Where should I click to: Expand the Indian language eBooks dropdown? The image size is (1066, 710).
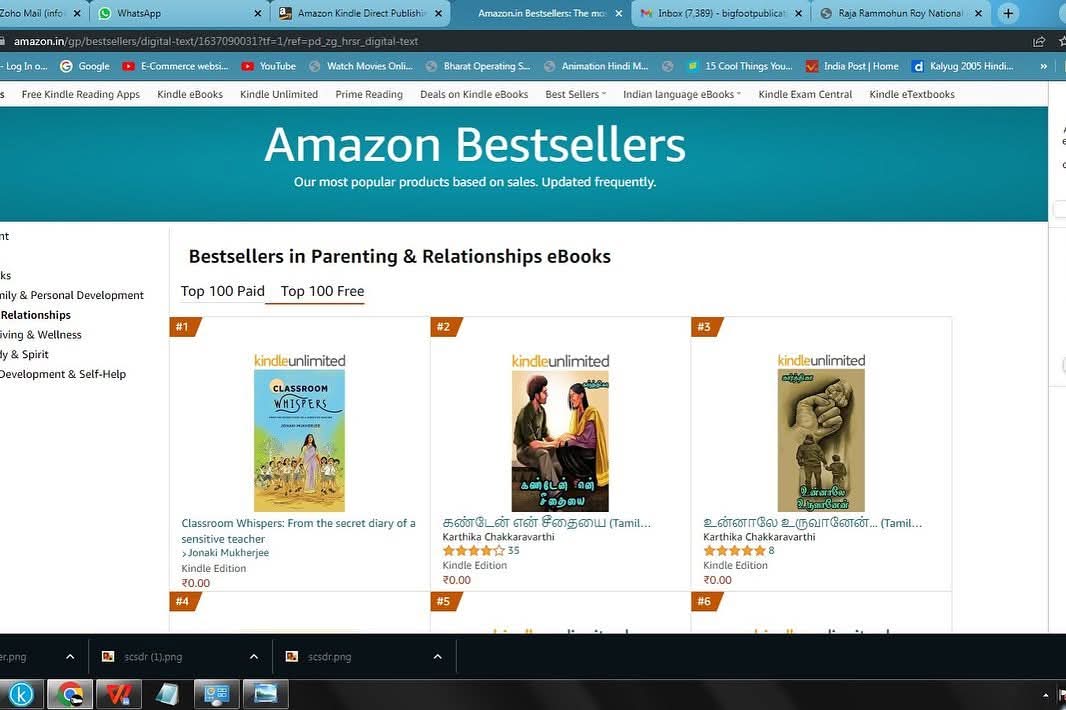coord(682,95)
